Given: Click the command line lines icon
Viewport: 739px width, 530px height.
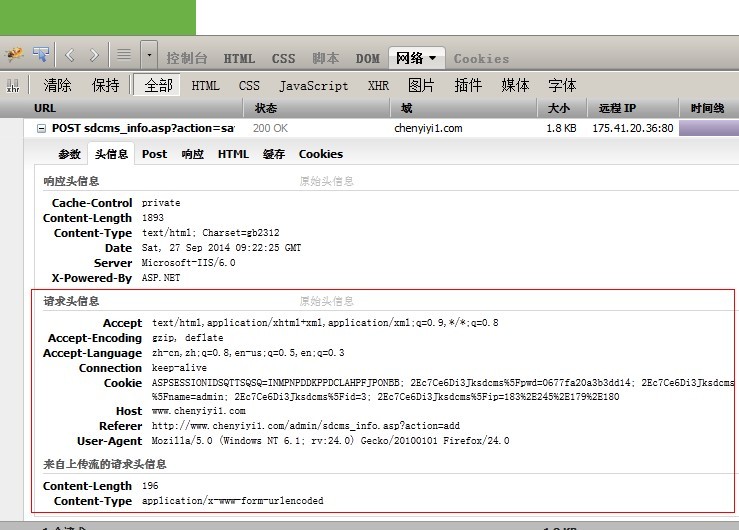Looking at the screenshot, I should coord(124,55).
